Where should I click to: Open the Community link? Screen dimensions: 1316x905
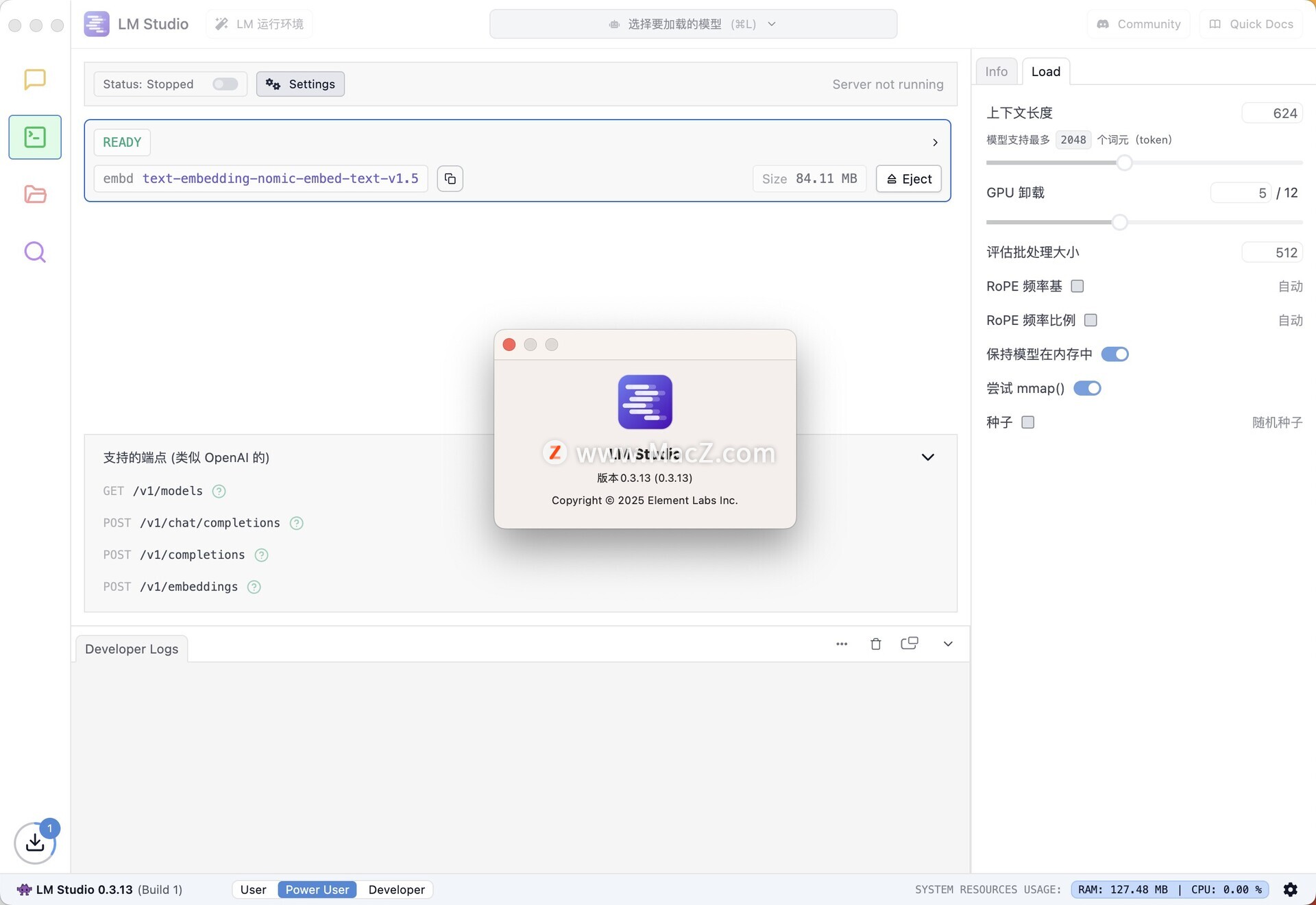coord(1138,24)
